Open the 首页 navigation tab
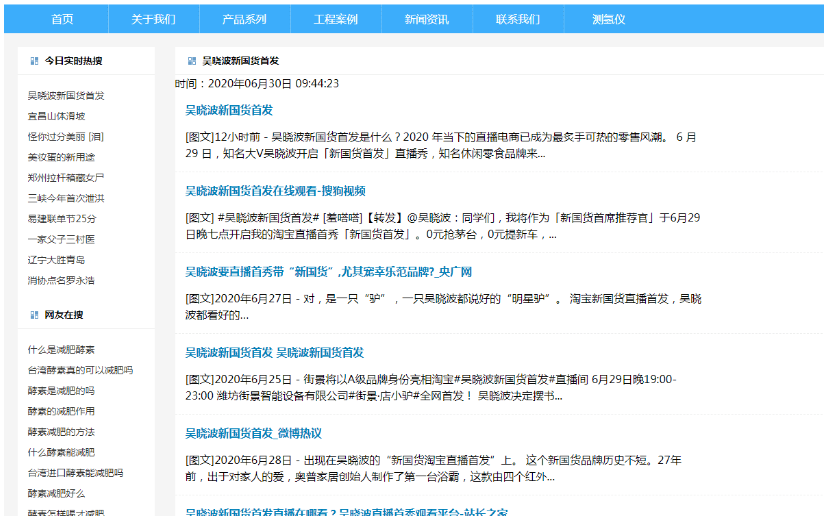Viewport: 832px width, 516px height. click(x=62, y=19)
